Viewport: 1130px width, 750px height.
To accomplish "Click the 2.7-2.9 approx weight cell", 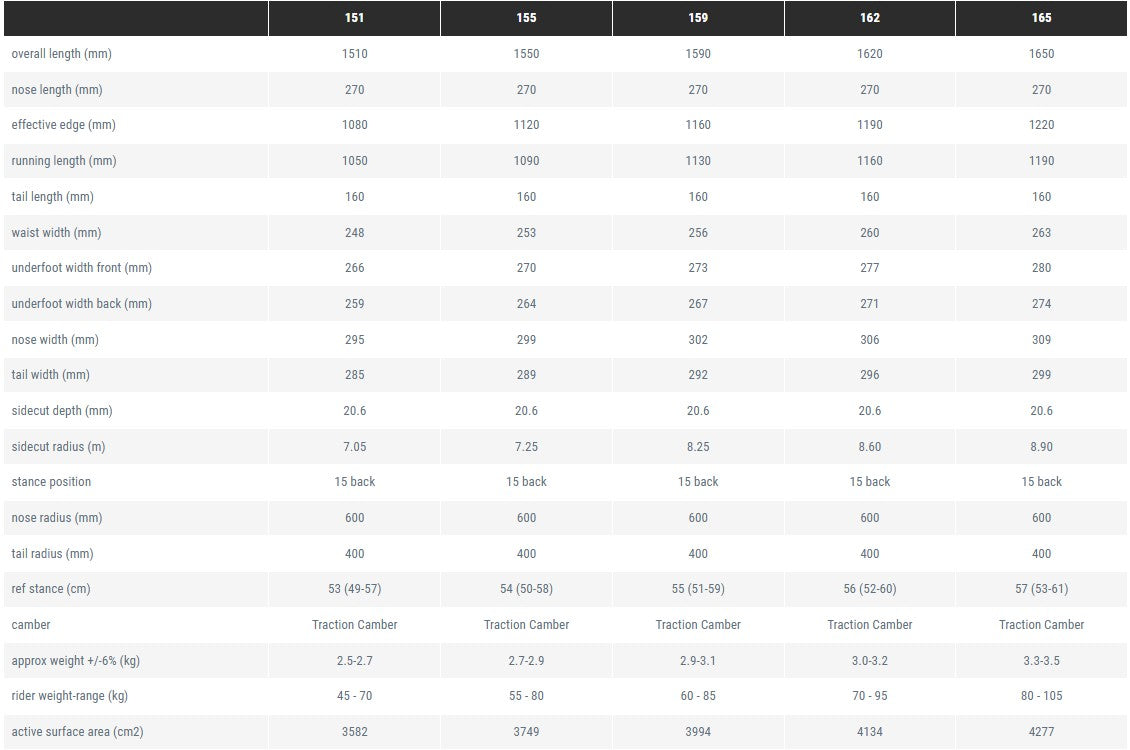I will point(526,661).
